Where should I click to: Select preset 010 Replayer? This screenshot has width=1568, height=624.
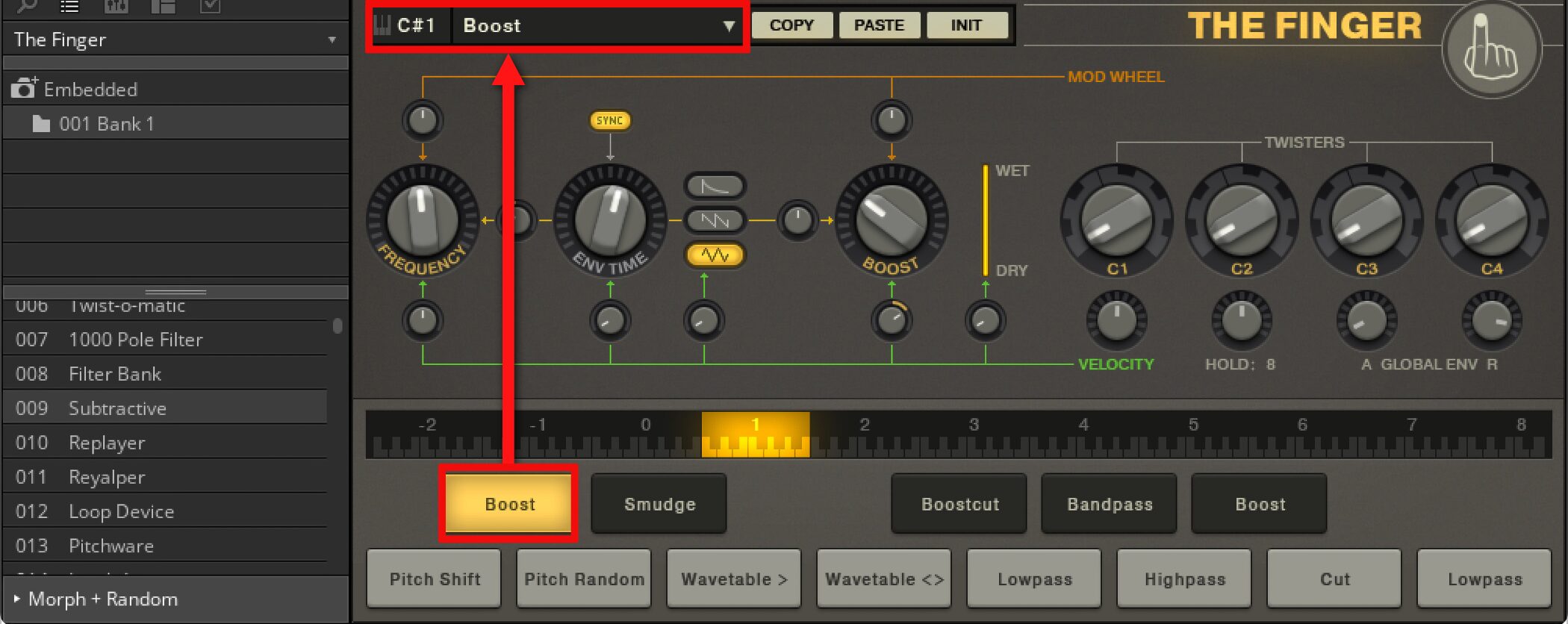click(166, 443)
